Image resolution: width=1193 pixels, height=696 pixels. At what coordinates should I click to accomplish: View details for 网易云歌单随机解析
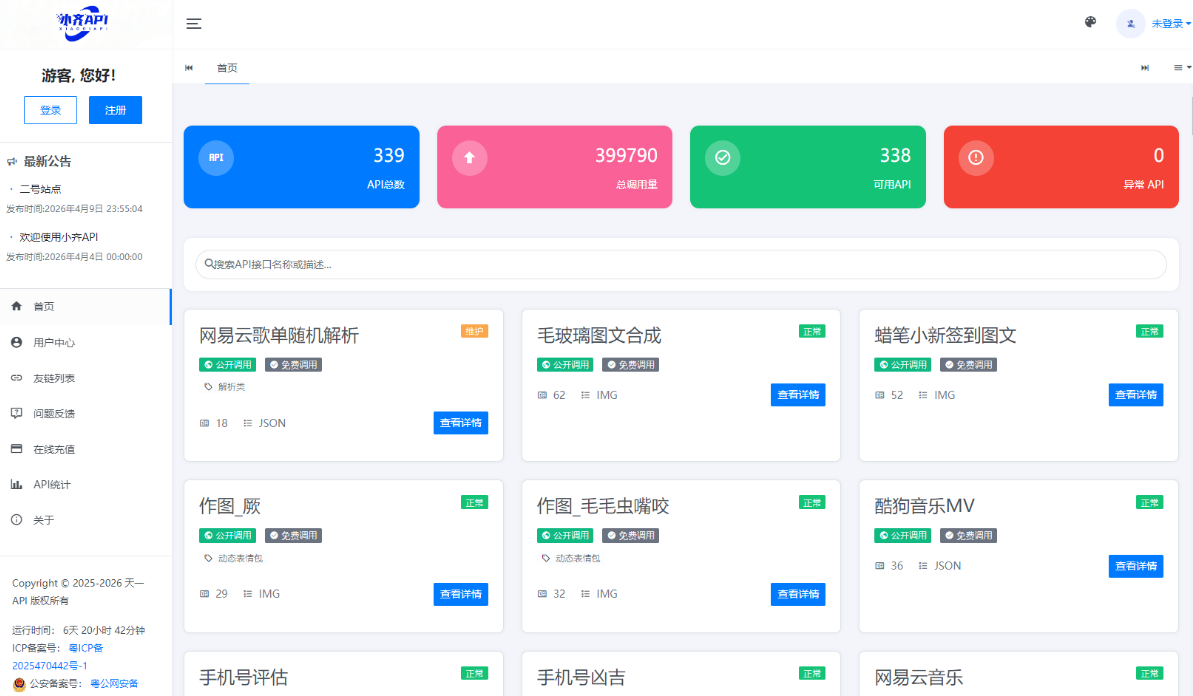coord(460,423)
